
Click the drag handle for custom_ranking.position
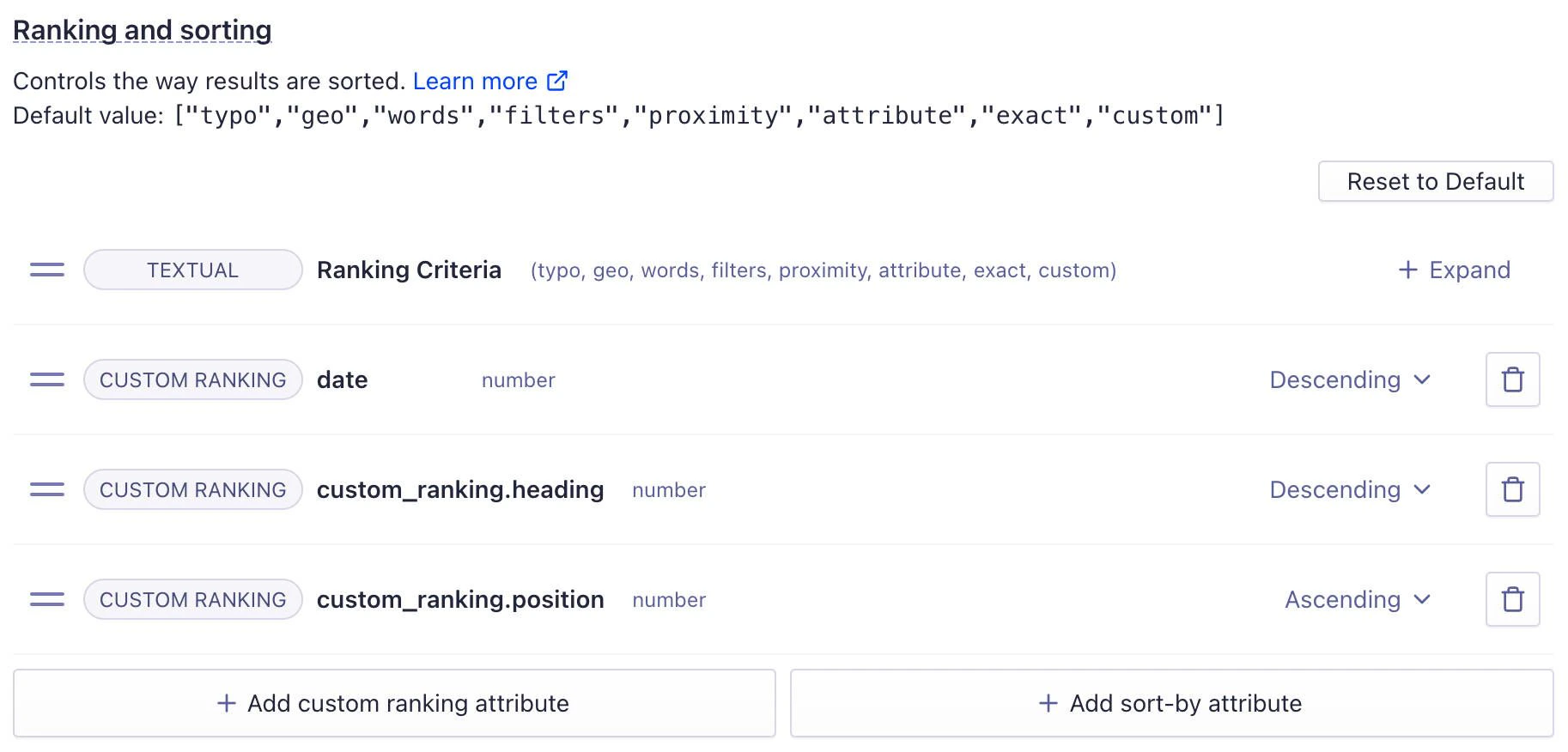(46, 599)
